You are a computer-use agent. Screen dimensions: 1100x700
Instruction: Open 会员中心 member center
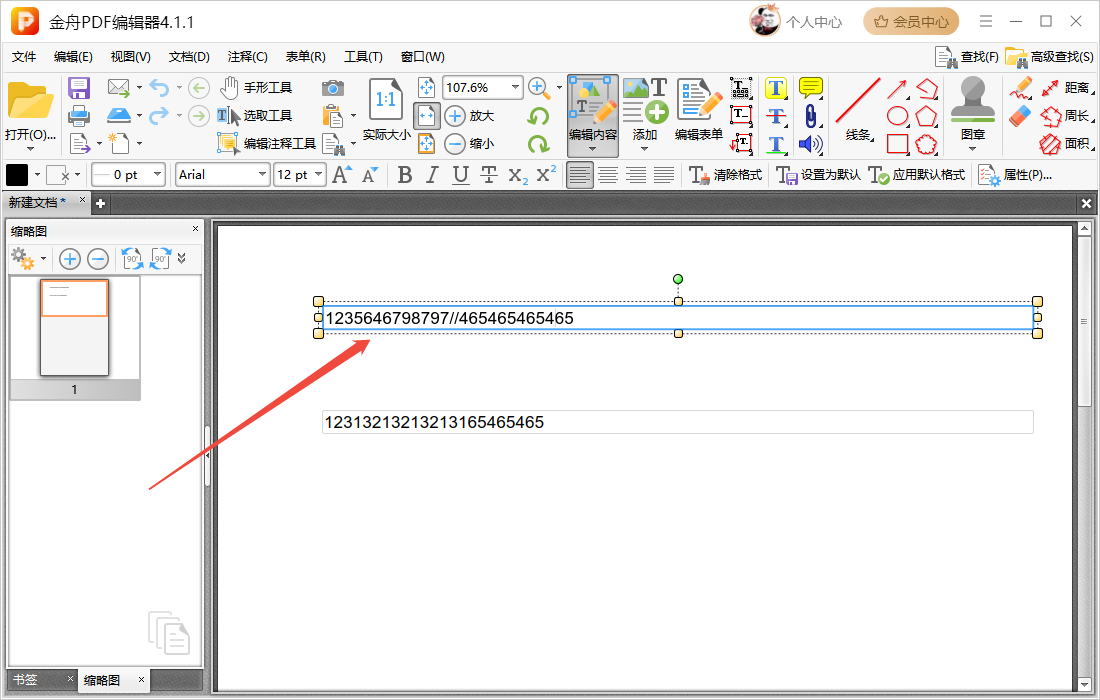tap(911, 21)
